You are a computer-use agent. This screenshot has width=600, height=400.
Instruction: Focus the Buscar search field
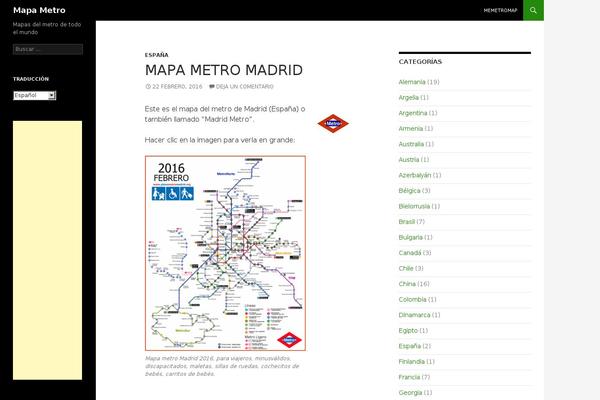[x=47, y=49]
